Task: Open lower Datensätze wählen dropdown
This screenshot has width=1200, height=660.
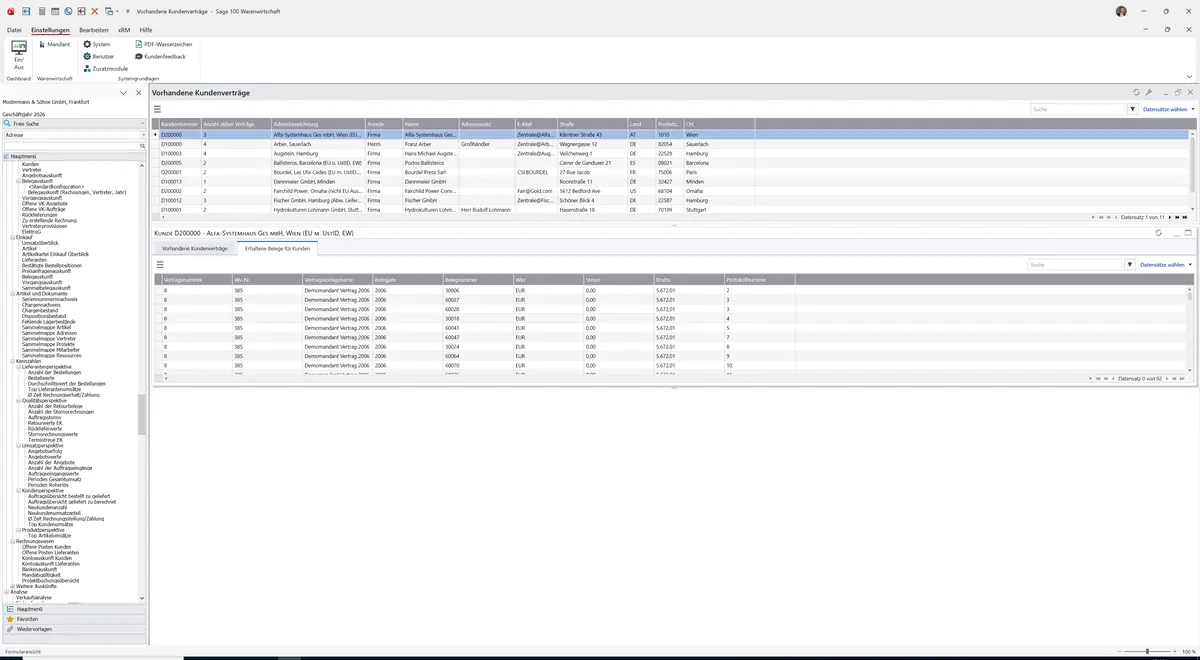Action: pos(1165,265)
